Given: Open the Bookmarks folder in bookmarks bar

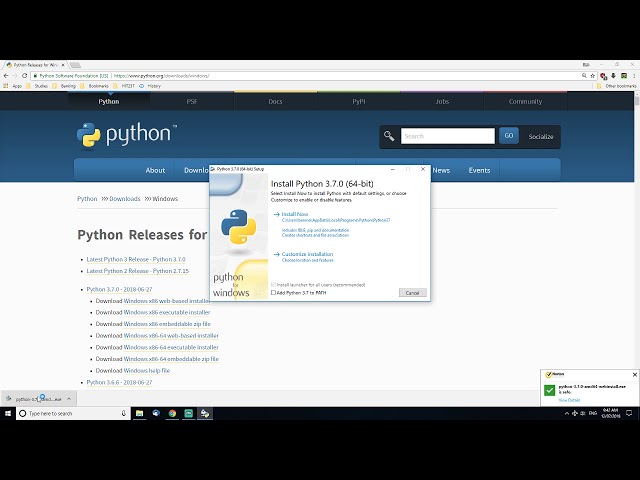Looking at the screenshot, I should (95, 86).
